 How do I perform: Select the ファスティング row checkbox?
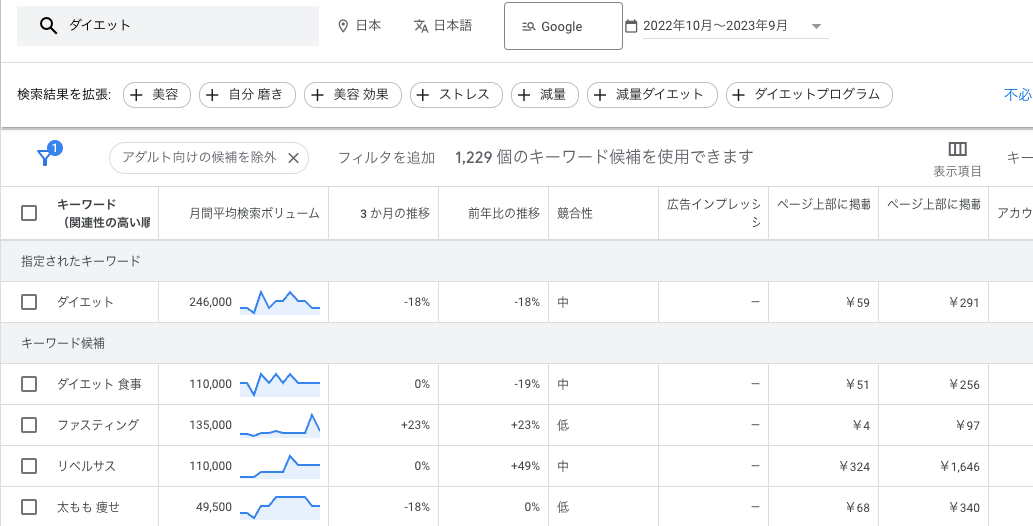click(29, 425)
